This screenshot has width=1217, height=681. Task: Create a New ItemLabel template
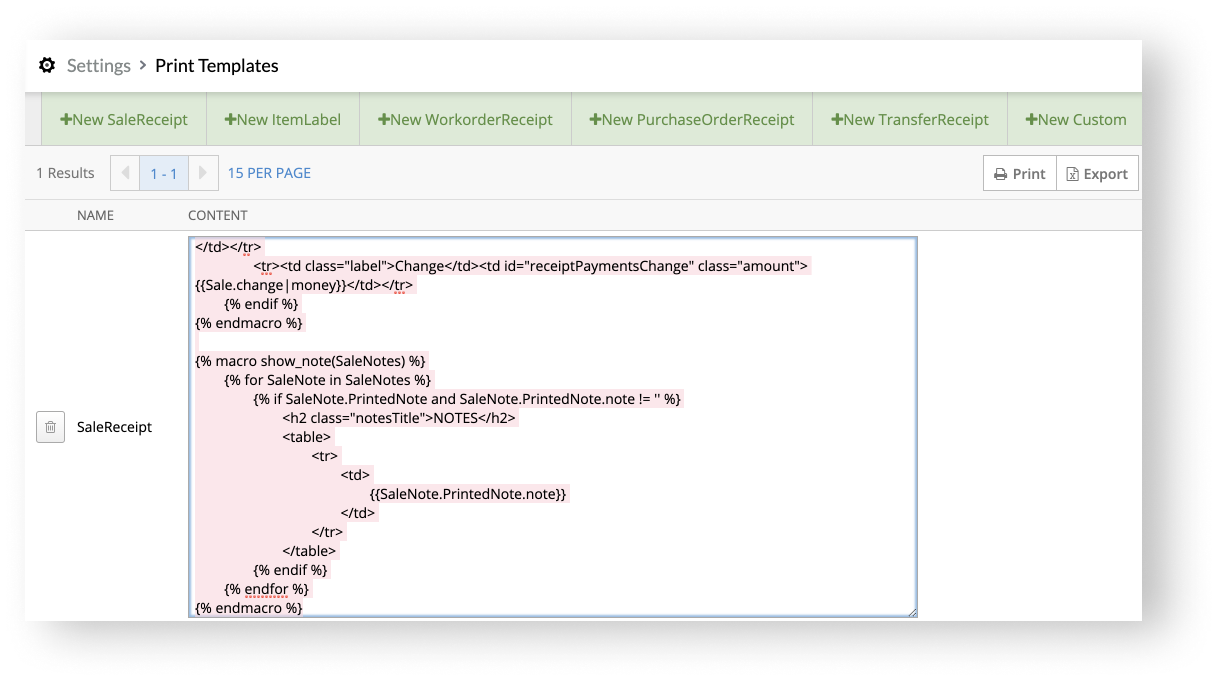point(283,119)
